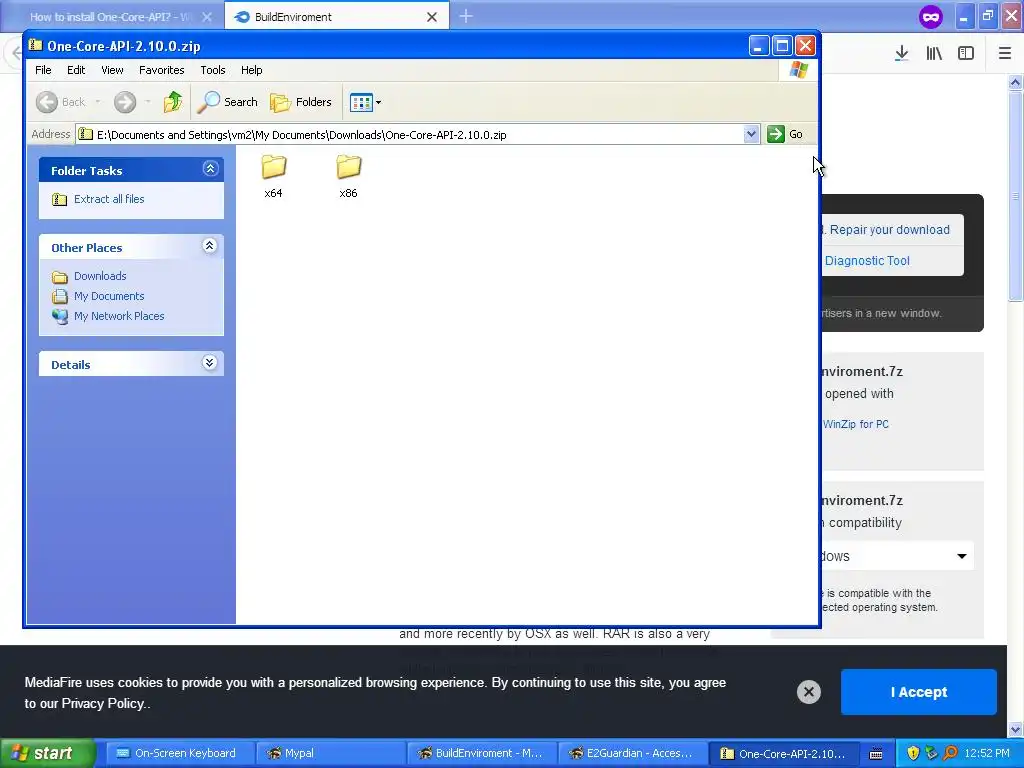Open the browser library icon
This screenshot has width=1024, height=768.
[x=934, y=54]
